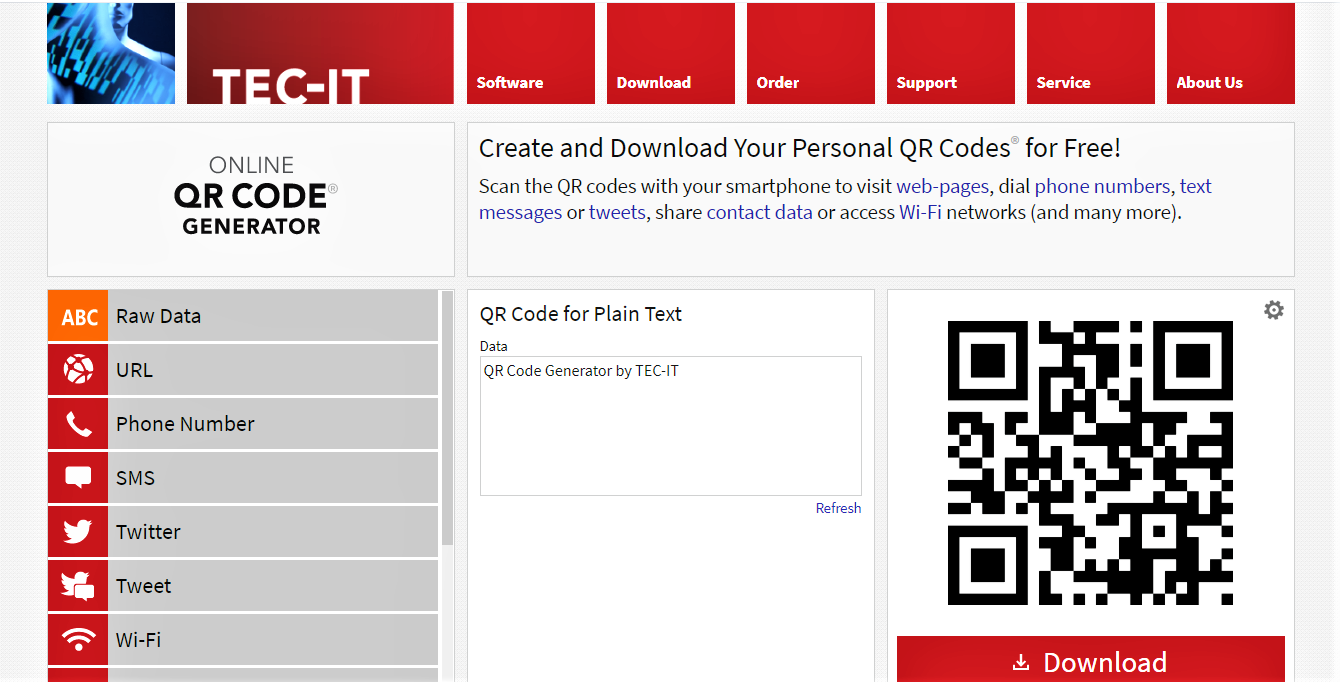The image size is (1340, 682).
Task: Click the blue header photo thumbnail
Action: [x=111, y=53]
